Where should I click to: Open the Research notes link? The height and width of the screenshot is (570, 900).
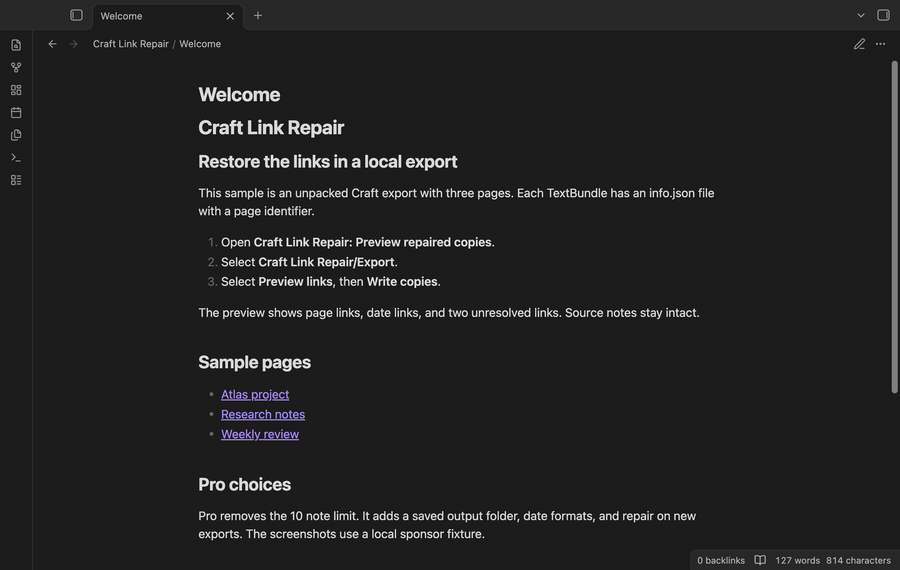tap(263, 414)
